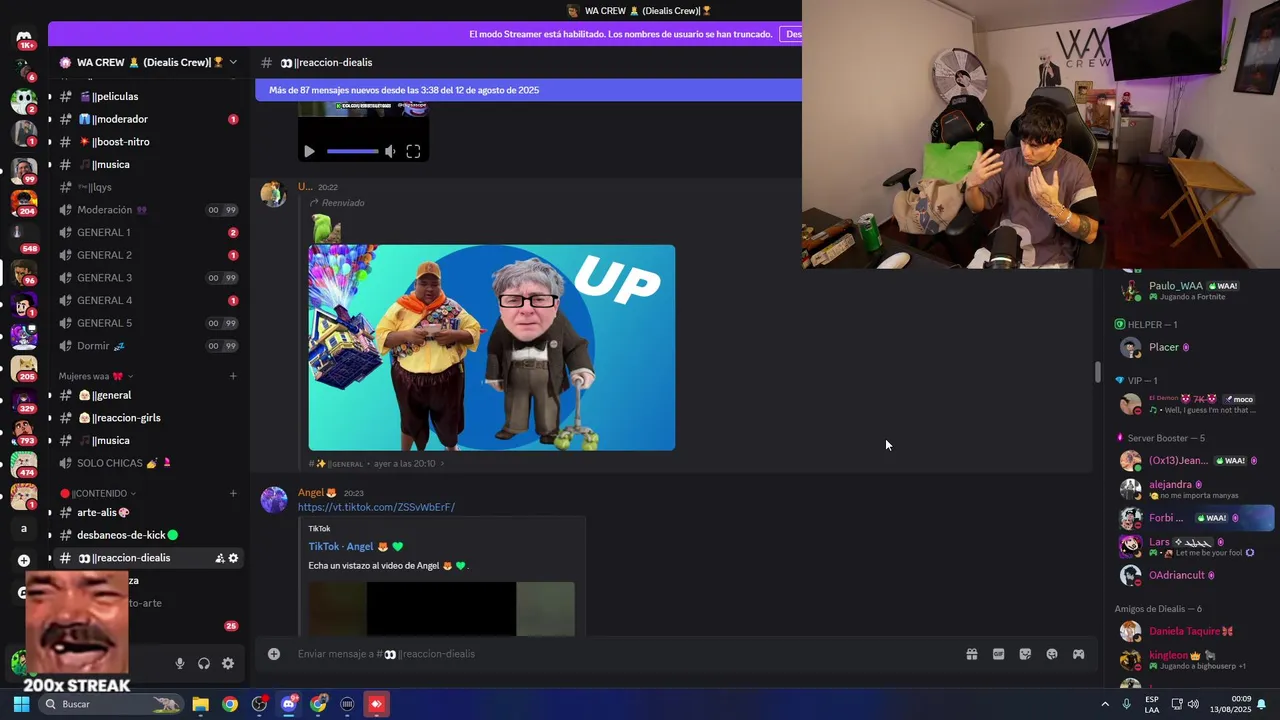
Task: Toggle the microphone icon in system tray
Action: click(1126, 704)
